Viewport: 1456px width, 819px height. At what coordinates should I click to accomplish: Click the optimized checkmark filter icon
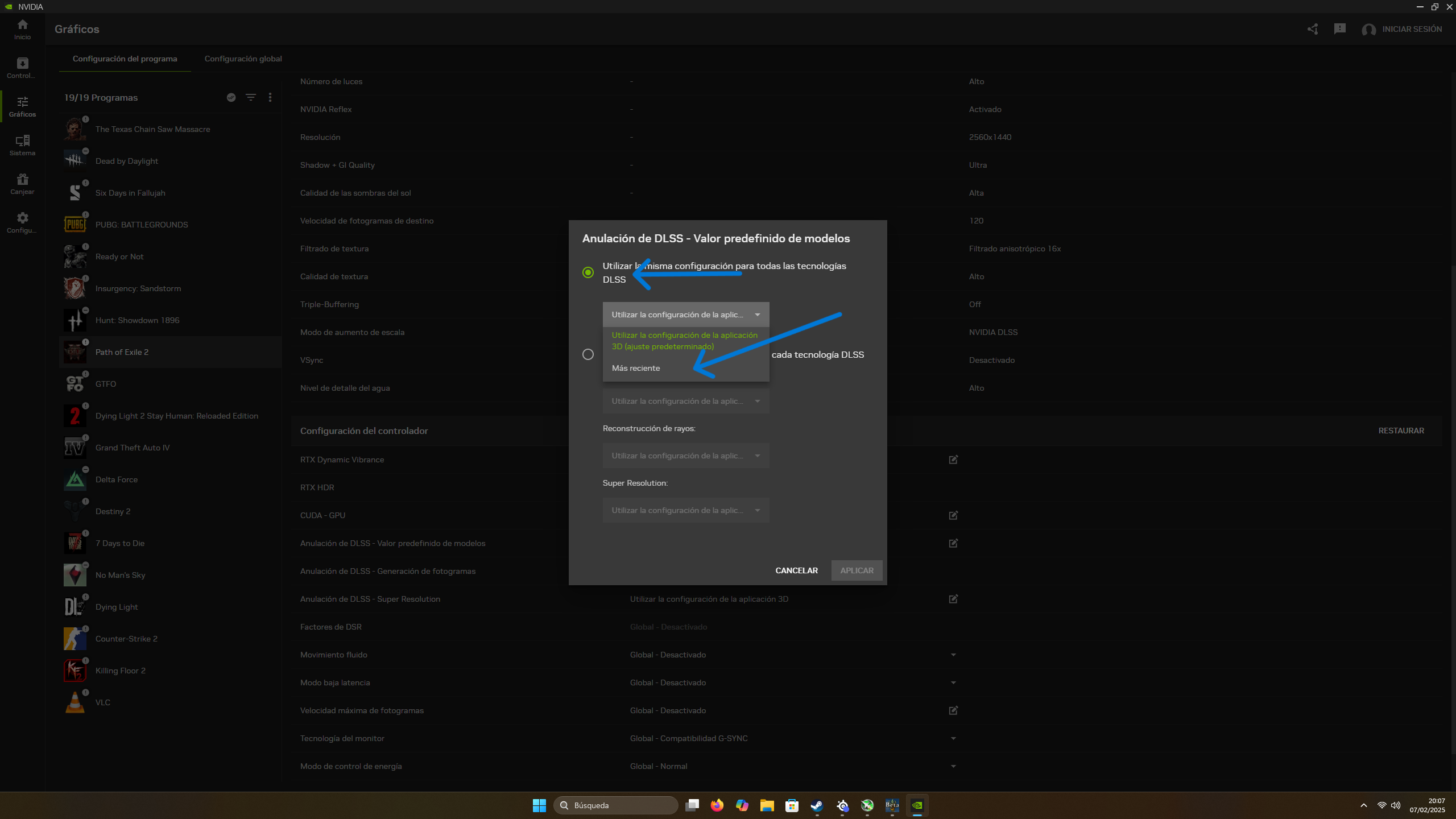tap(231, 97)
